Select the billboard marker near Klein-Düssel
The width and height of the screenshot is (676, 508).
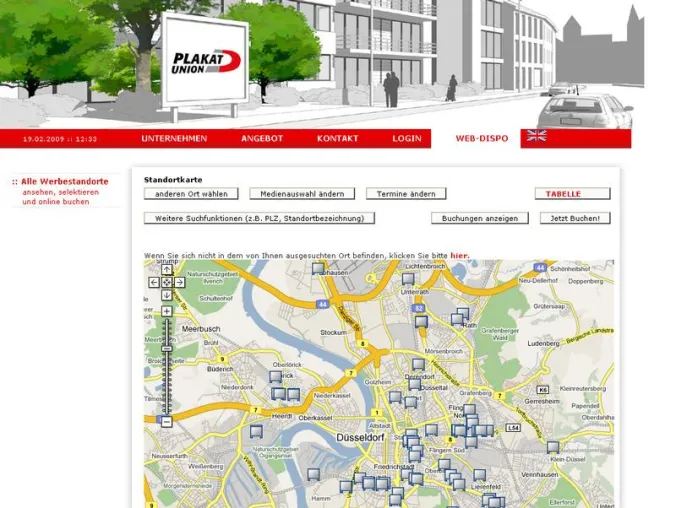[x=553, y=448]
